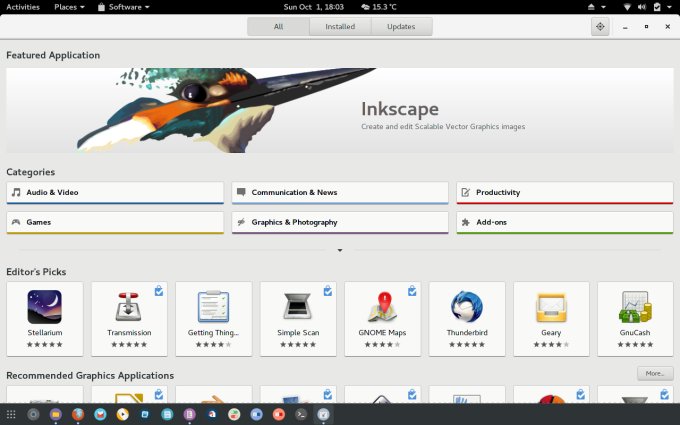The width and height of the screenshot is (680, 425).
Task: Expand the categories list arrow
Action: 340,250
